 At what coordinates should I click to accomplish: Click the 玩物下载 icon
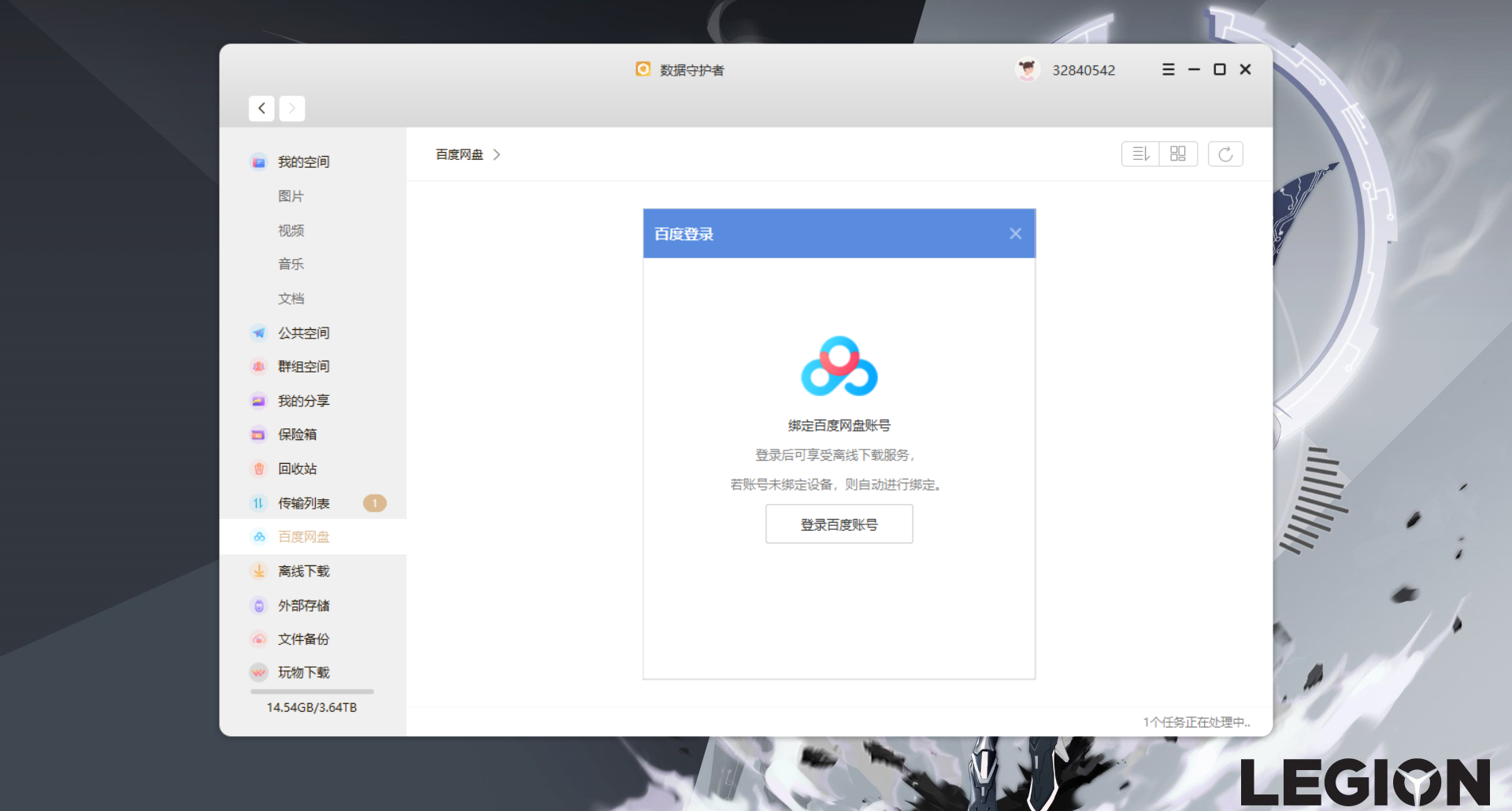(x=258, y=672)
